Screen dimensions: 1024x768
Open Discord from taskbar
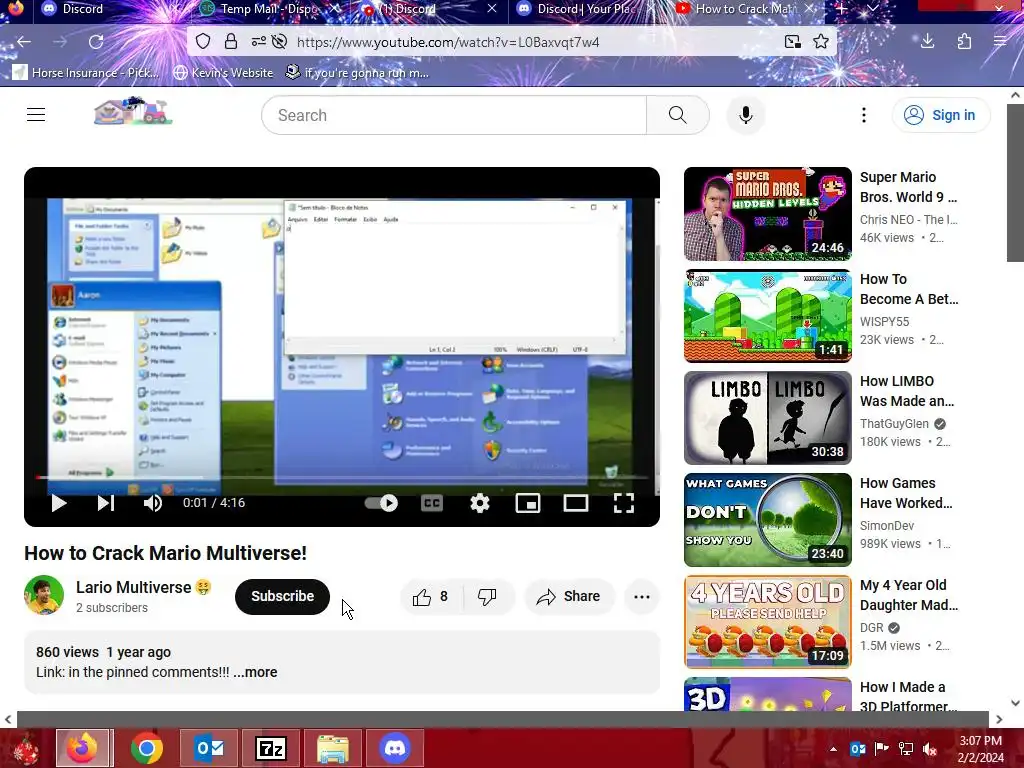[395, 748]
